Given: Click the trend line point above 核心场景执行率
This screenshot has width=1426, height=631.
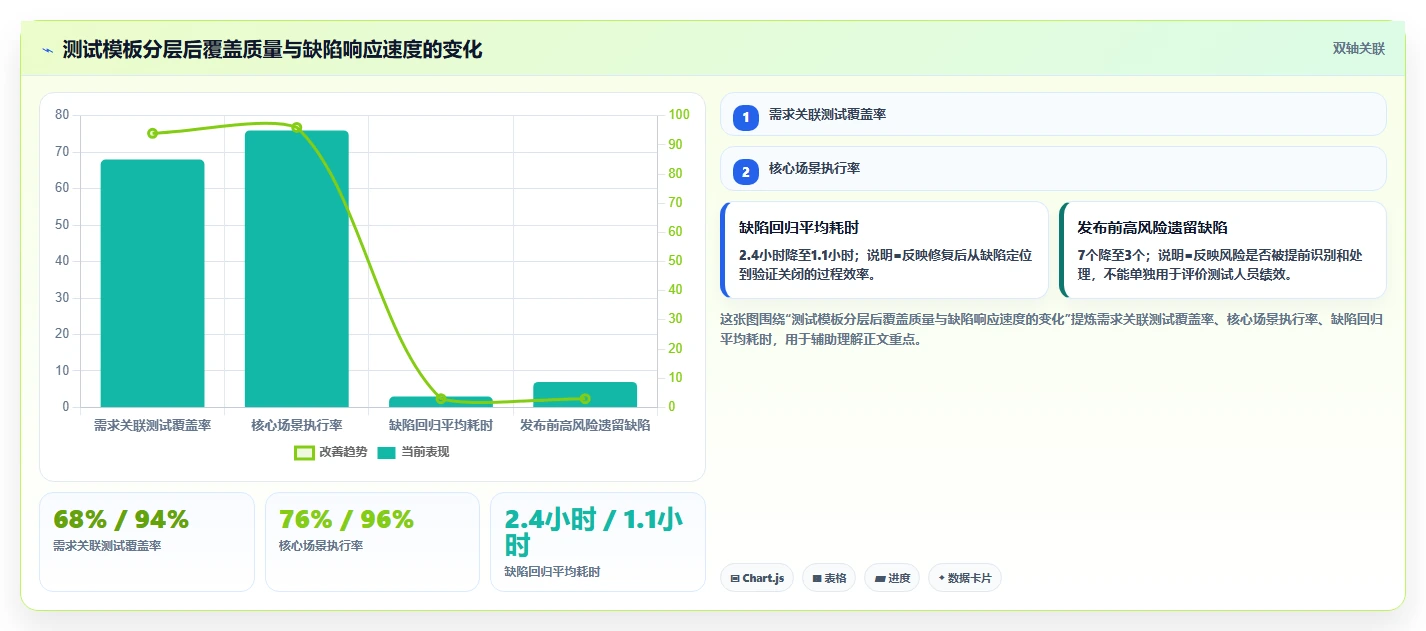Looking at the screenshot, I should 297,127.
